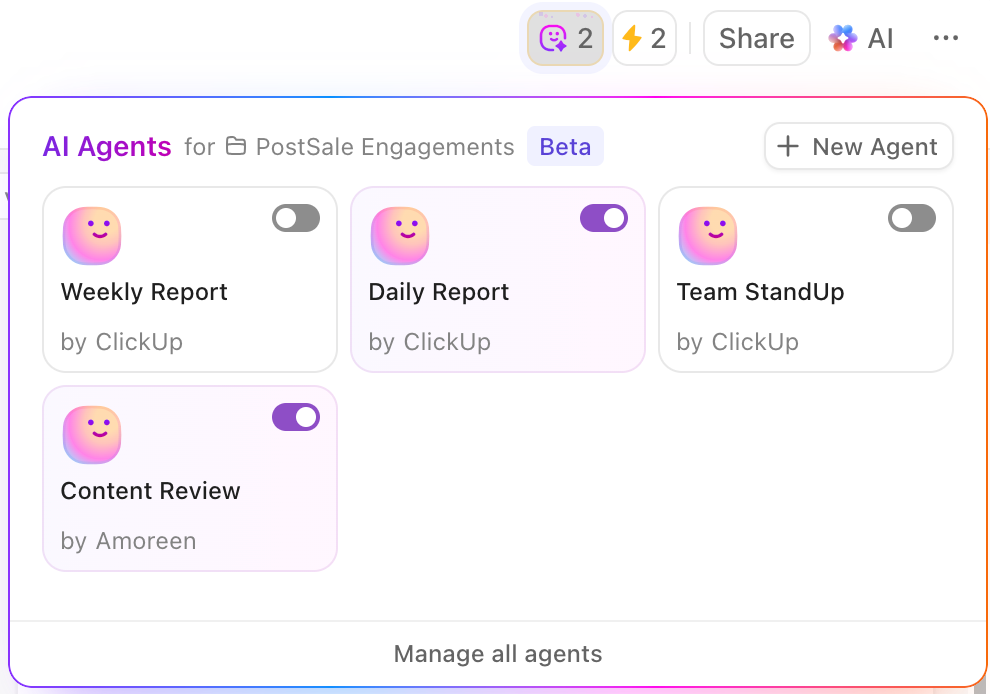
Task: Open the automations lightning bolt icon
Action: coord(632,39)
